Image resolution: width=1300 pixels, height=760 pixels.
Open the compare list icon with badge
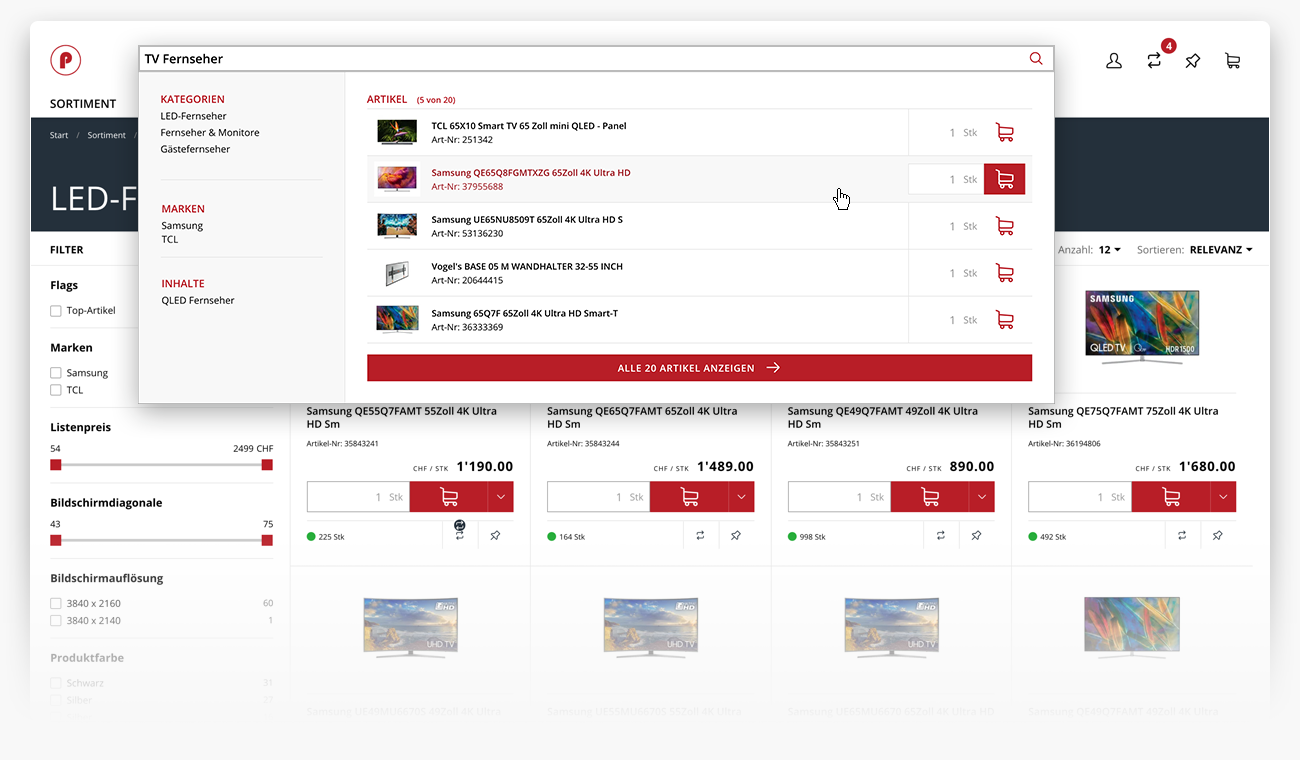click(x=1155, y=60)
